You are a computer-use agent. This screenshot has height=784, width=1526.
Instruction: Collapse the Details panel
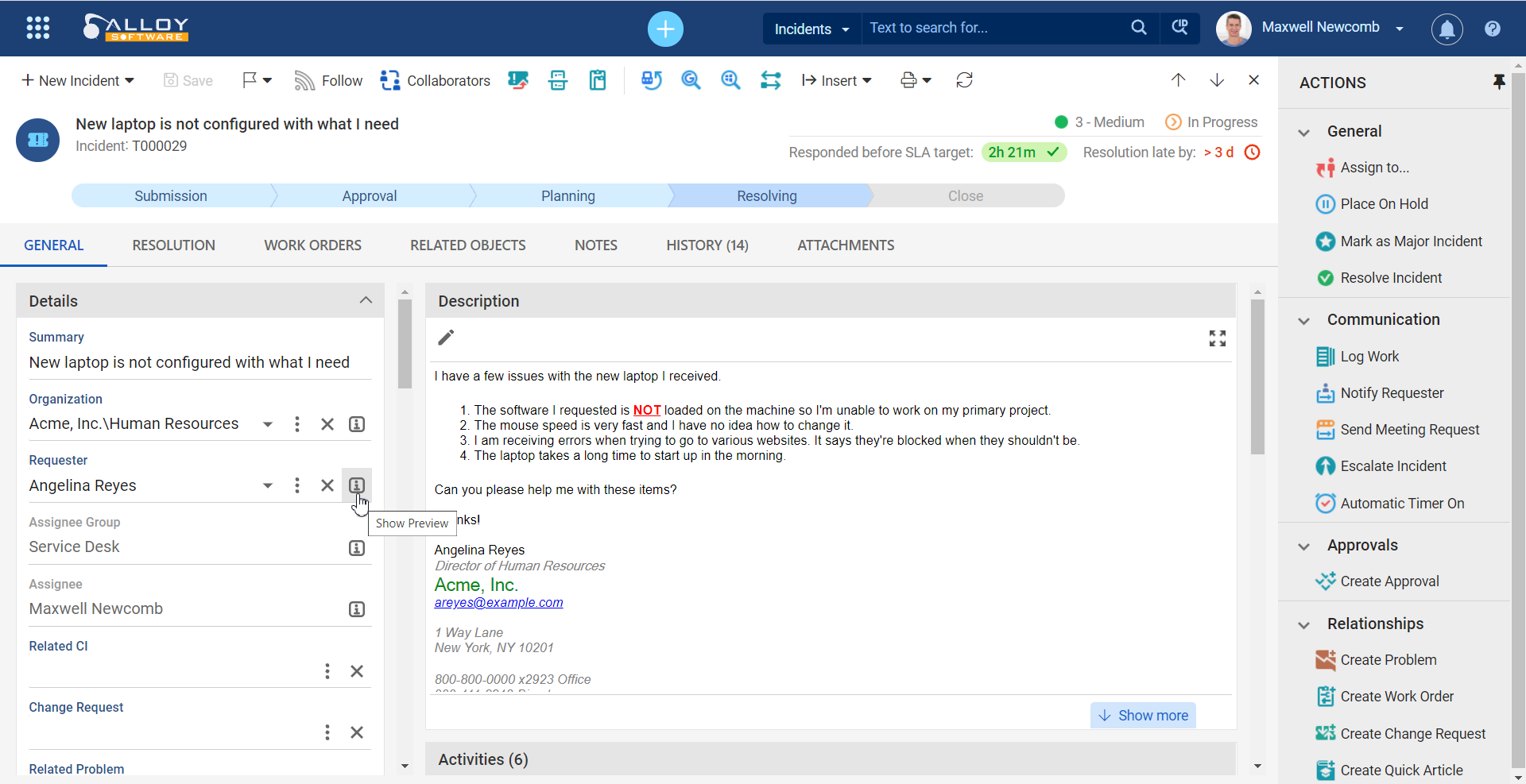click(365, 300)
